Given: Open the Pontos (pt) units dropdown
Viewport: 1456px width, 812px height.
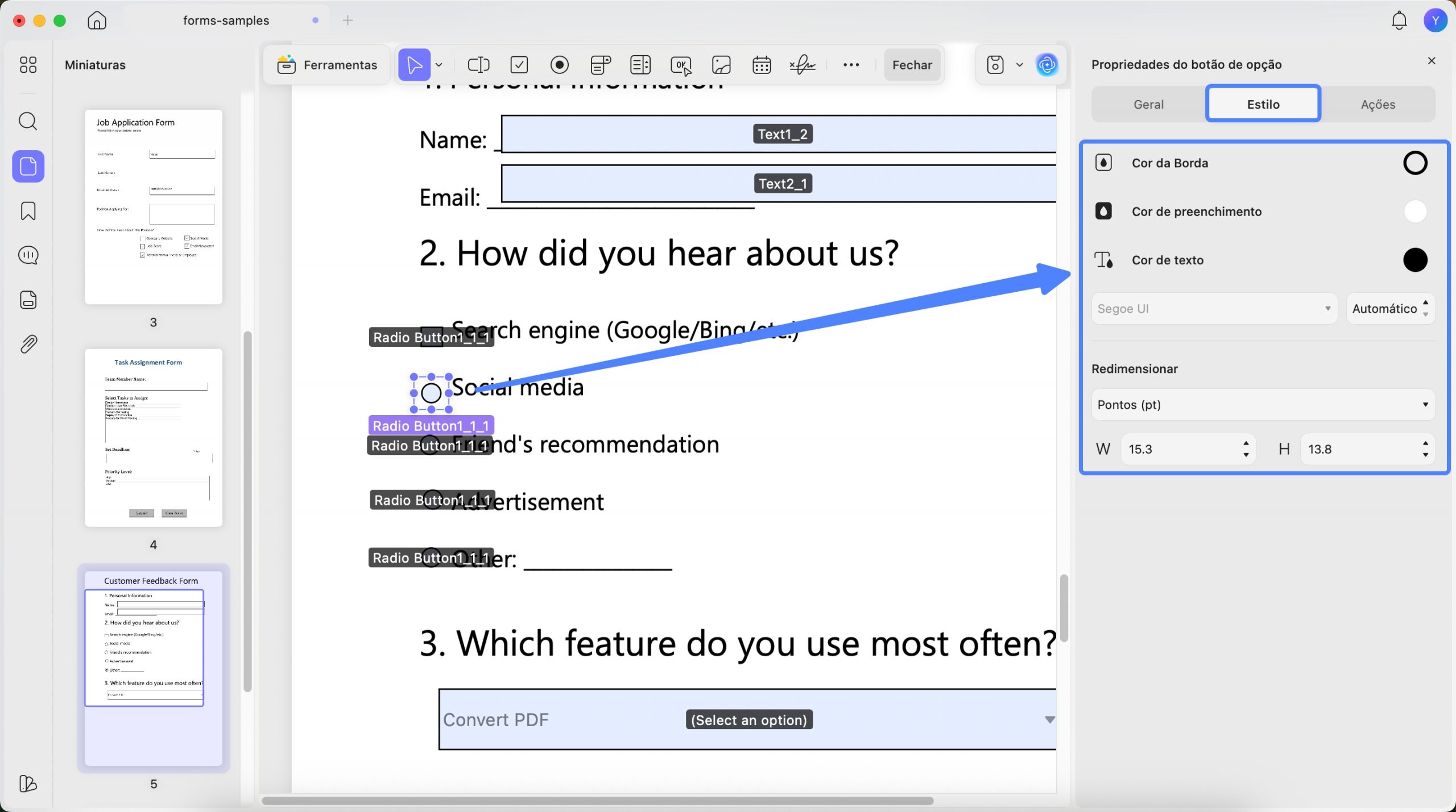Looking at the screenshot, I should click(1263, 405).
